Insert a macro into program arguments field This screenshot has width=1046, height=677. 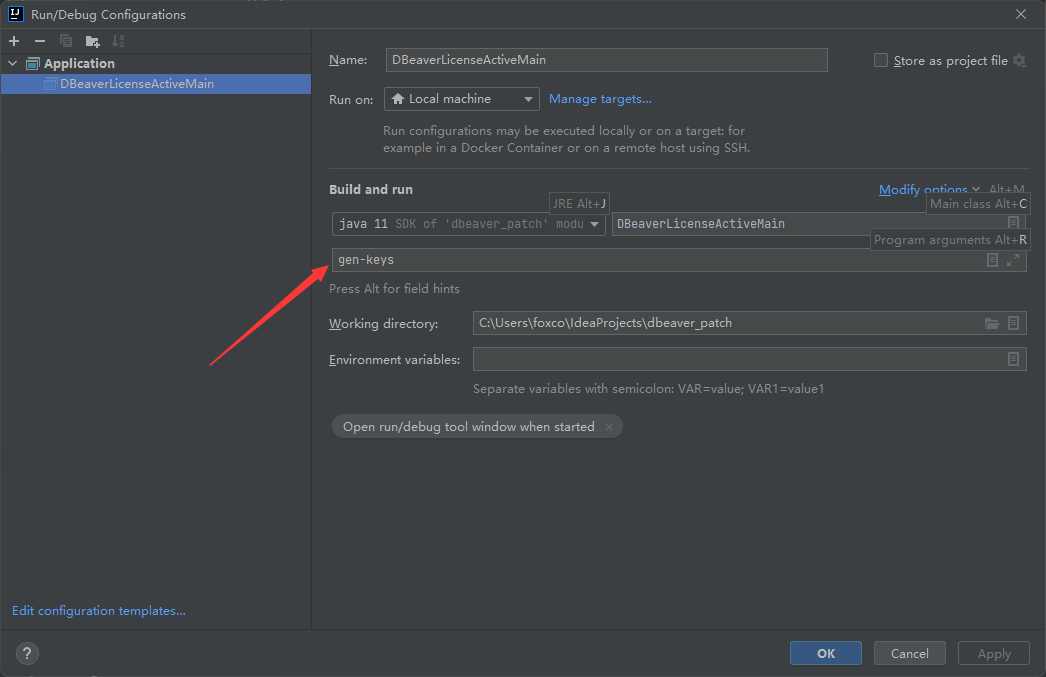tap(992, 260)
